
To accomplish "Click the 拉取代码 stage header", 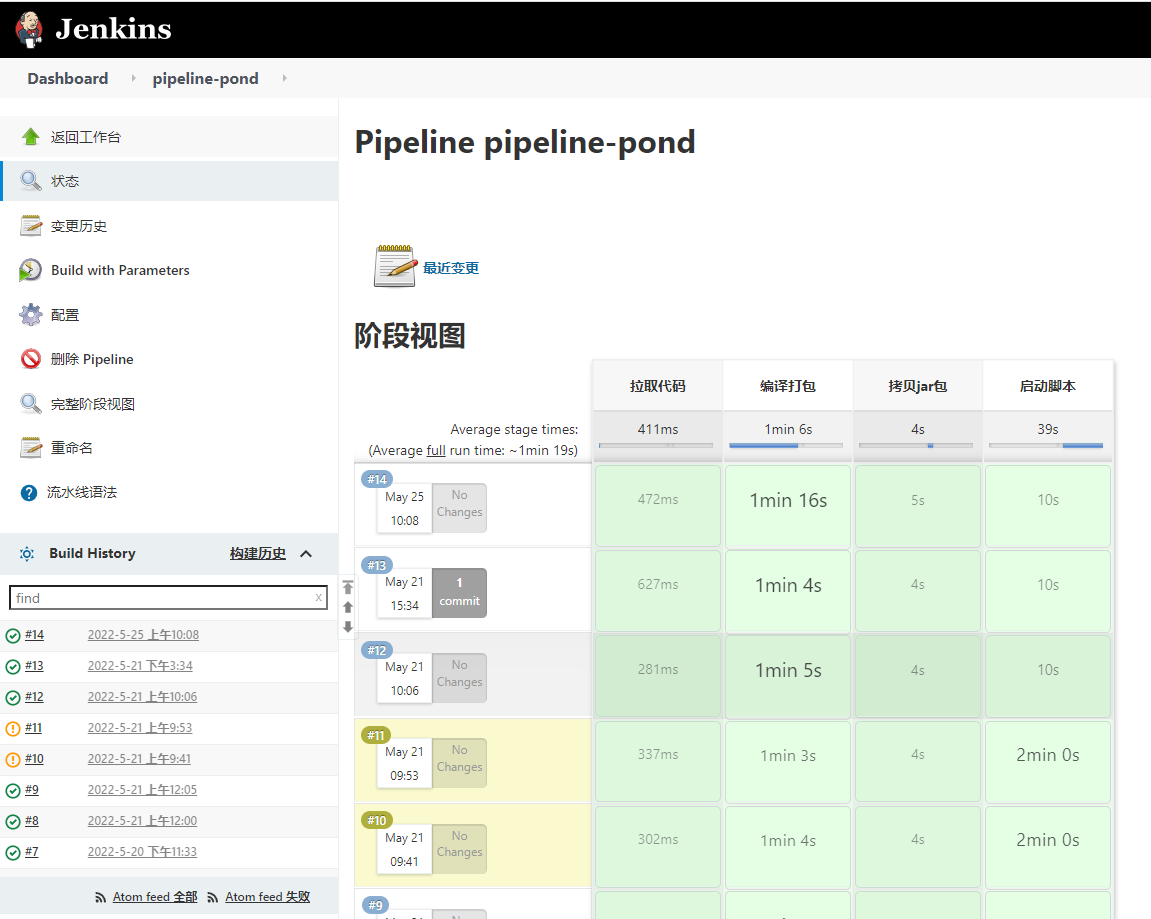I will point(658,385).
